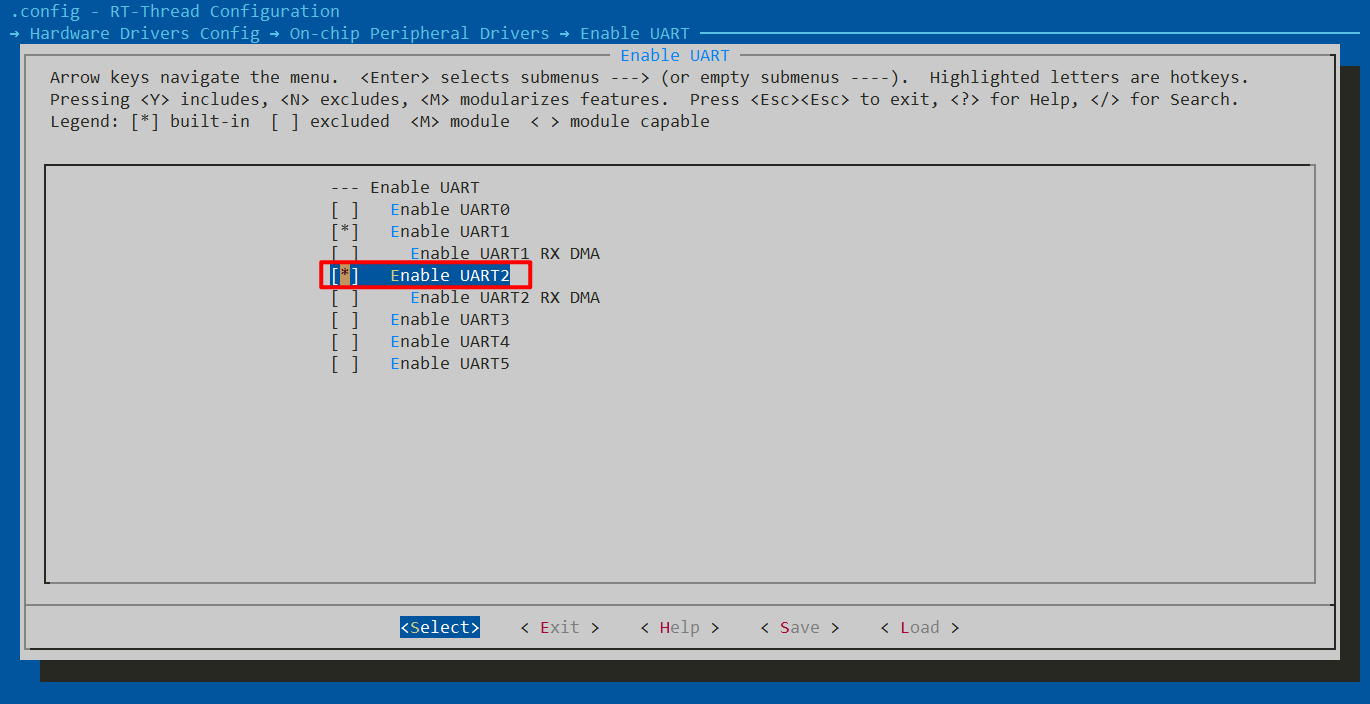Click the Exit button

560,627
